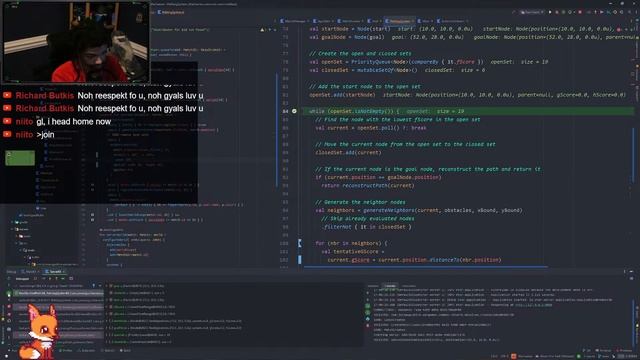Resume program with the green debug sidebar icon
This screenshot has width=640, height=360.
(9, 293)
